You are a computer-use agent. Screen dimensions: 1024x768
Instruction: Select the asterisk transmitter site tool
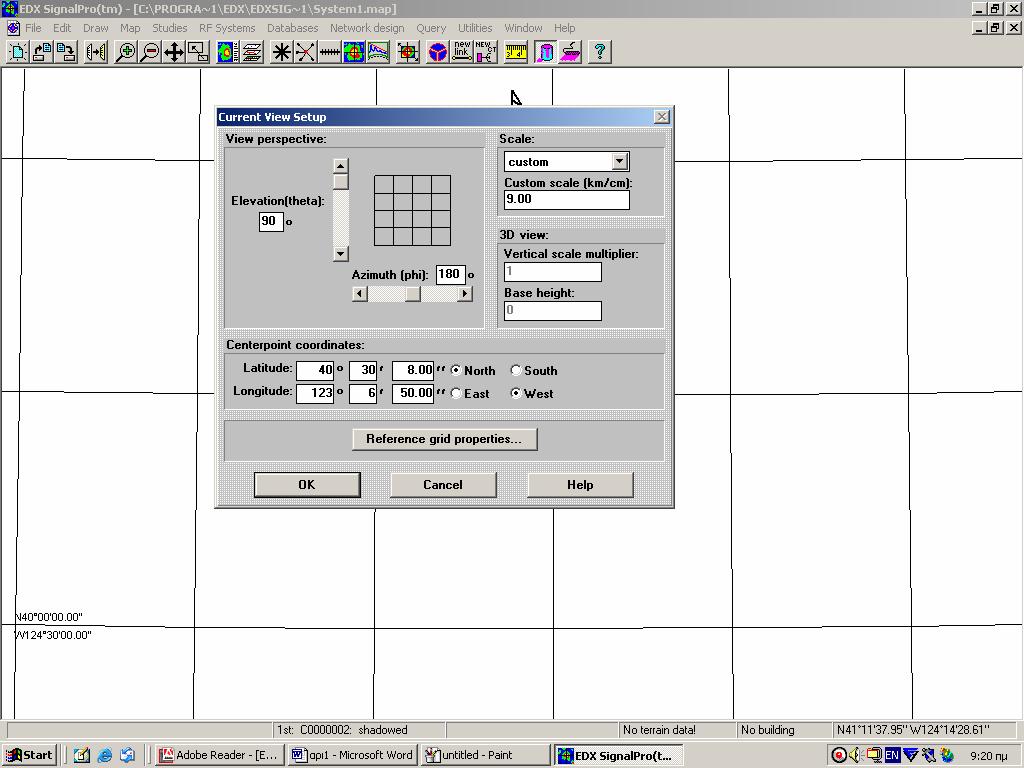pos(281,52)
